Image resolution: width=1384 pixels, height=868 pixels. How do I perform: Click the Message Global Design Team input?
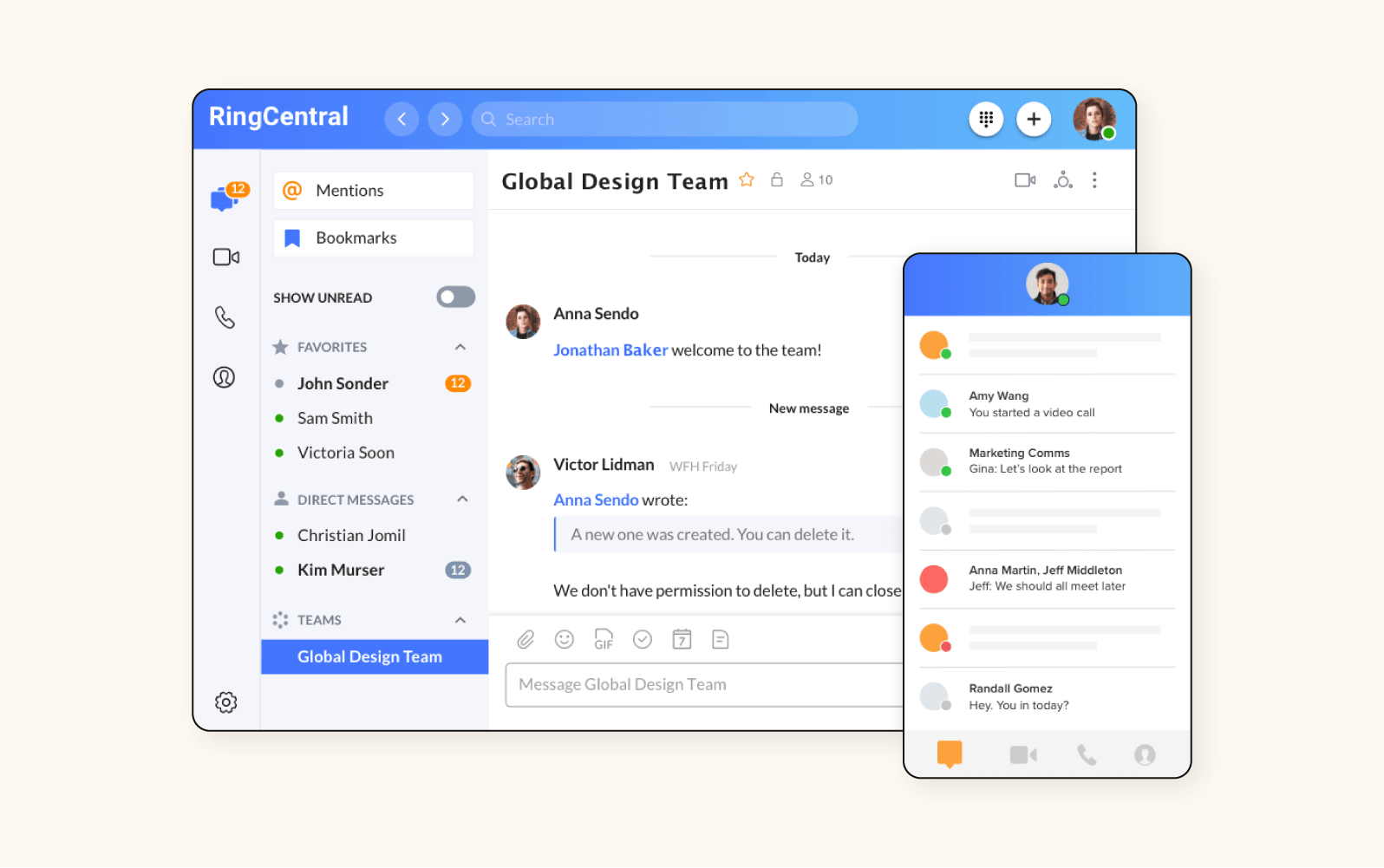[x=704, y=685]
